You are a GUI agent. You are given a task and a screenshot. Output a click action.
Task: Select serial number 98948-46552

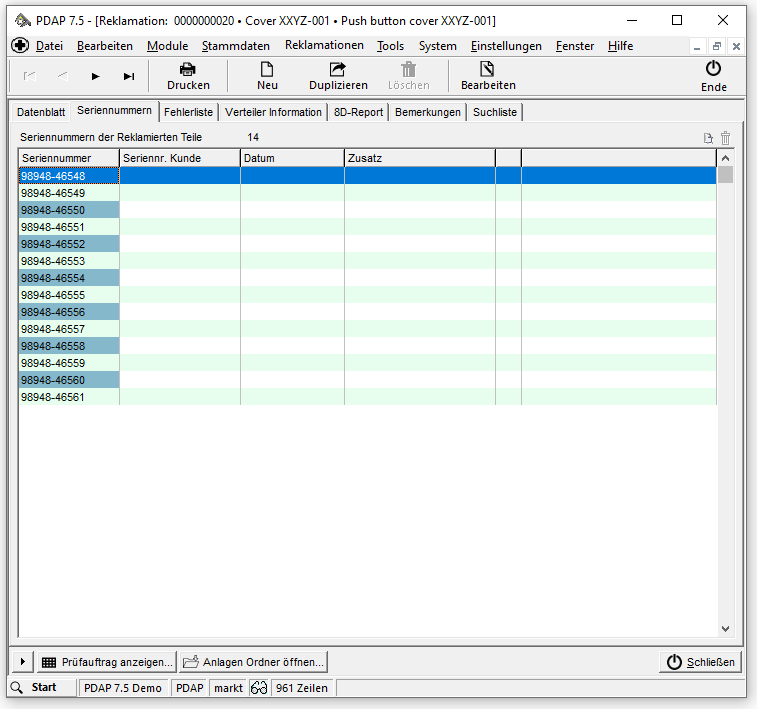pos(69,244)
